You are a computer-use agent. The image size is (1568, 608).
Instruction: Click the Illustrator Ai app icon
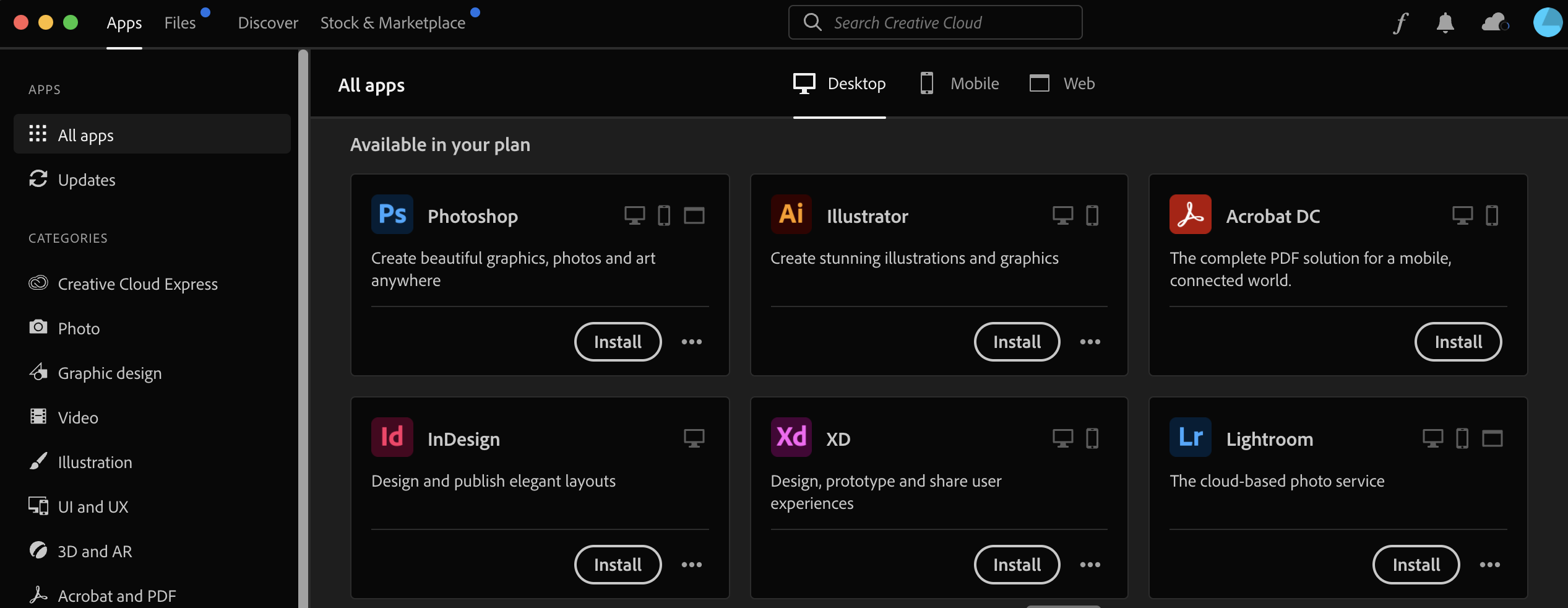pyautogui.click(x=791, y=214)
